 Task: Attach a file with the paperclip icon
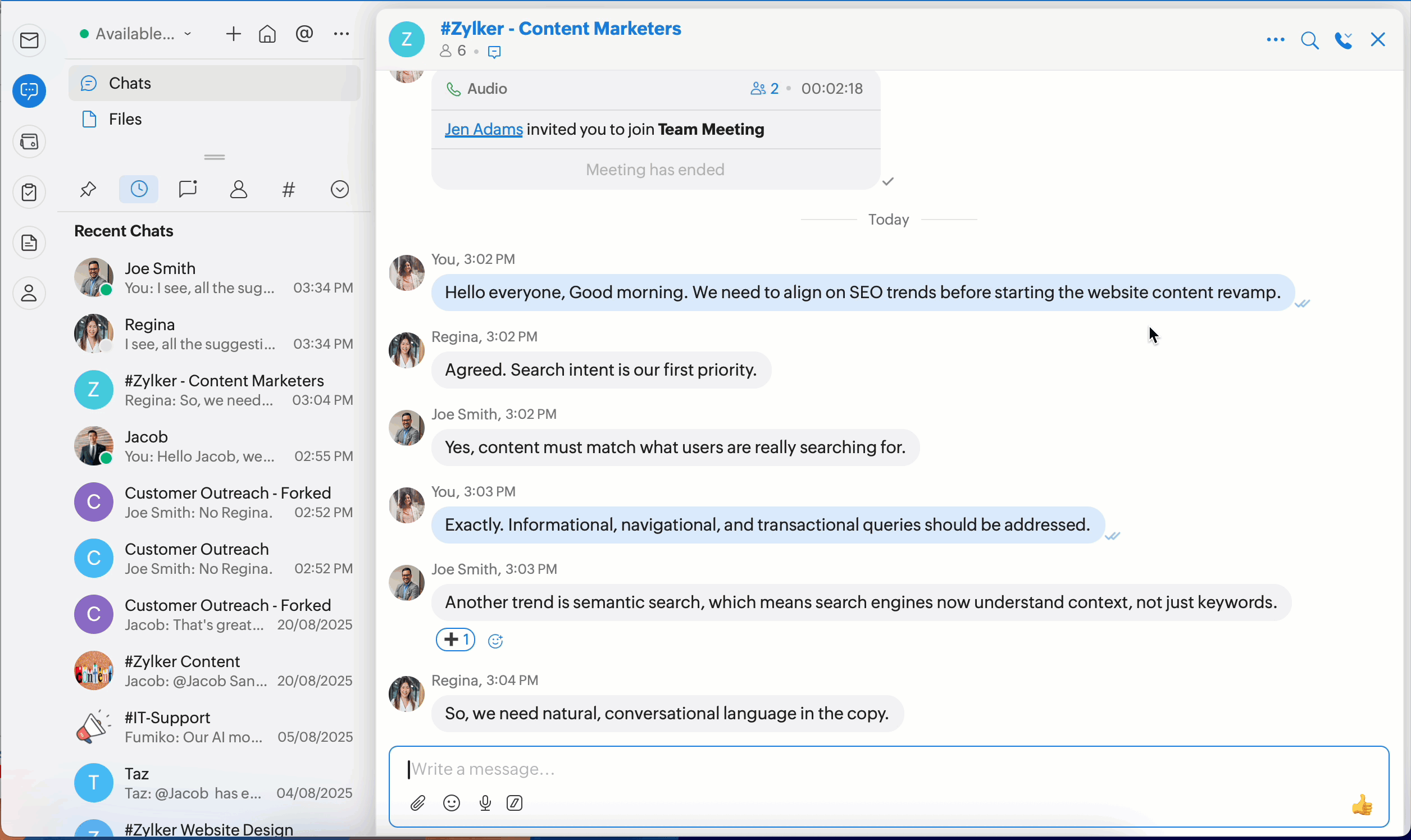(418, 803)
